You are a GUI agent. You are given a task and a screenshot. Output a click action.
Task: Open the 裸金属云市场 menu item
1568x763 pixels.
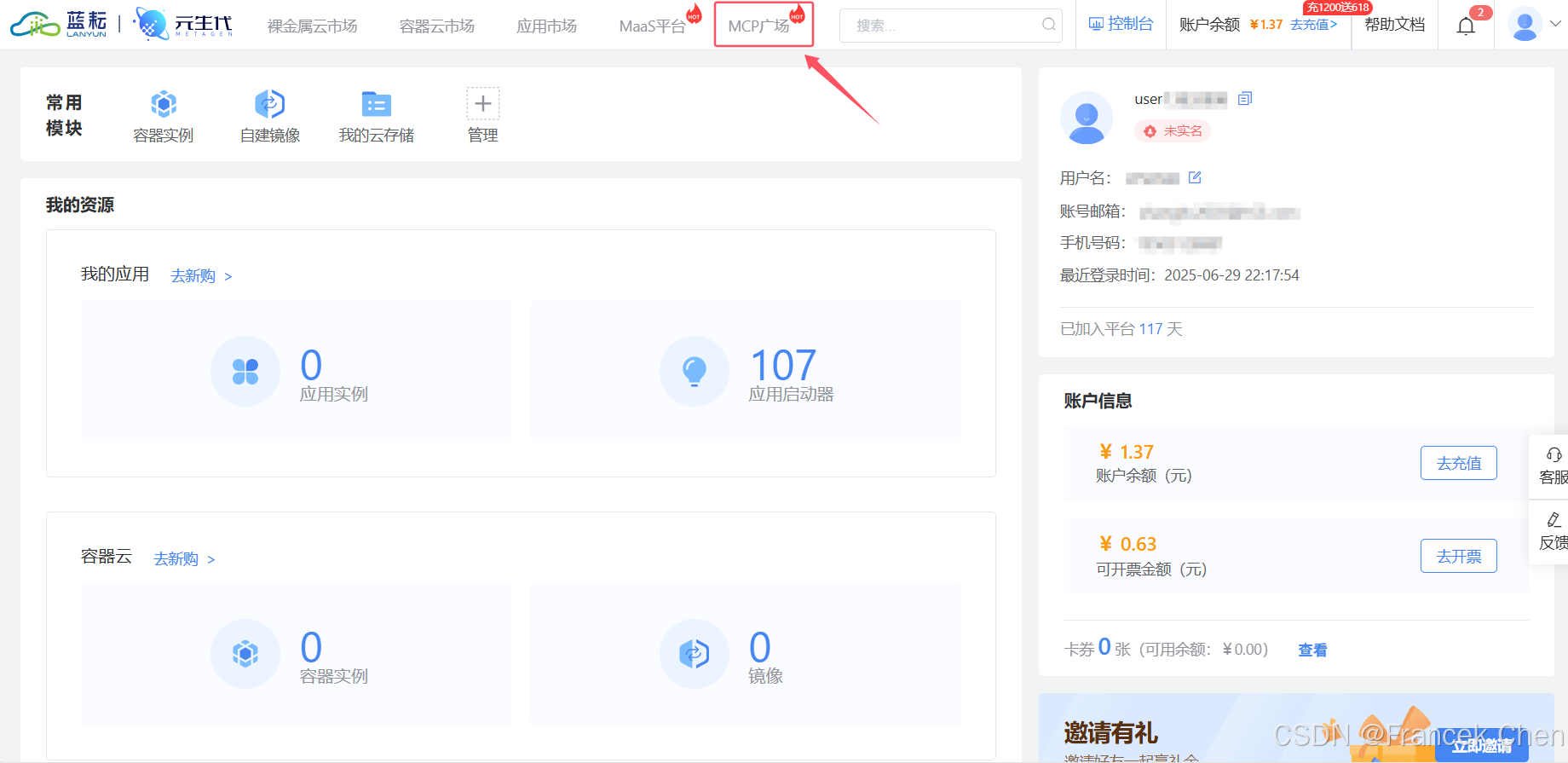312,26
